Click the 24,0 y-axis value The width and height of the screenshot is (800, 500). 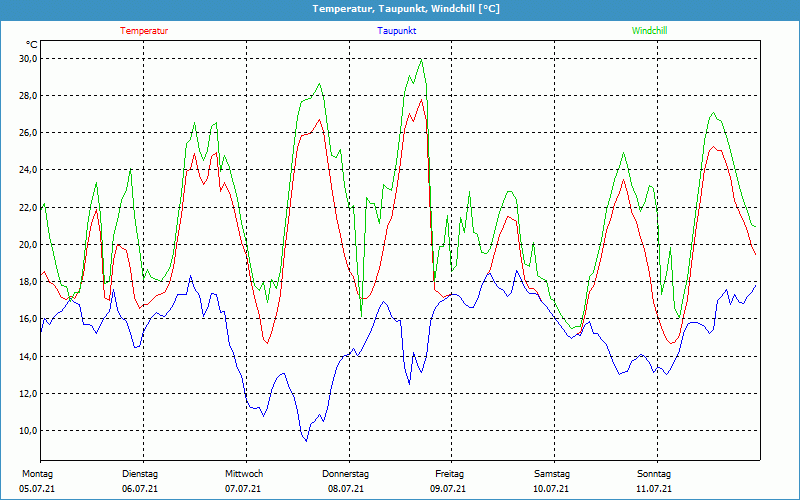28,170
